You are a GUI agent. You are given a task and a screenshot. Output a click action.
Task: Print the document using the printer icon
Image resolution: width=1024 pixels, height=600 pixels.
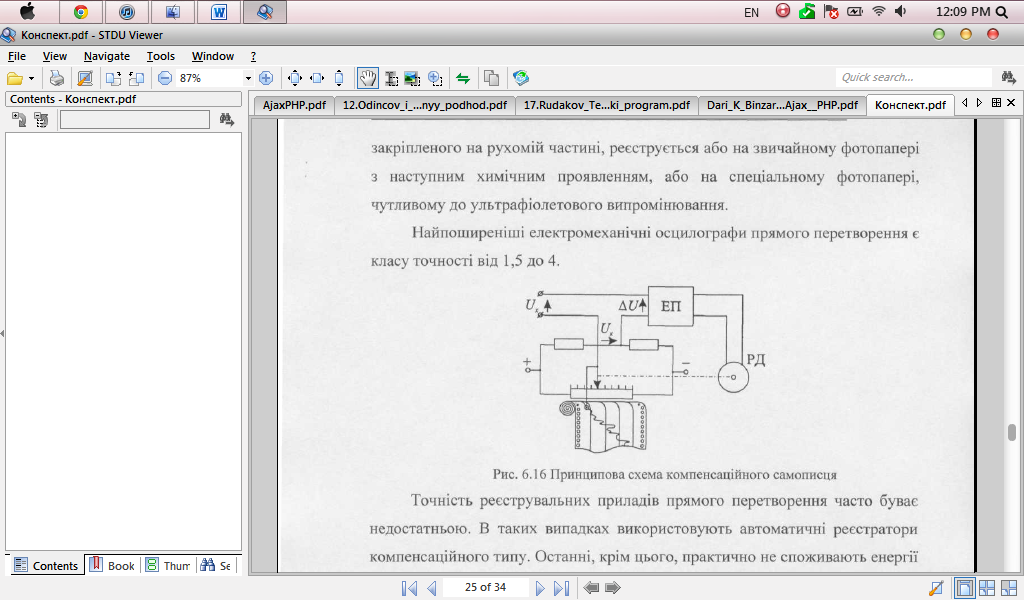[x=57, y=78]
